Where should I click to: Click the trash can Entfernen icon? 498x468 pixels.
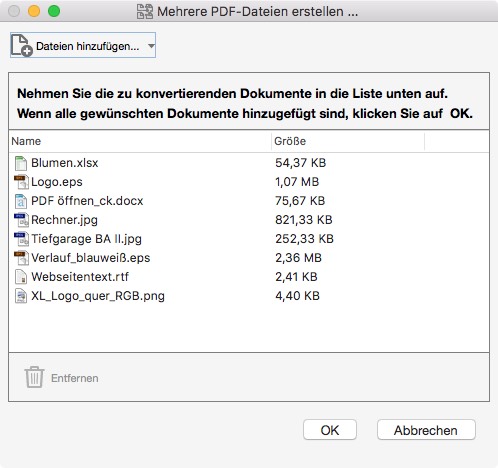point(34,377)
